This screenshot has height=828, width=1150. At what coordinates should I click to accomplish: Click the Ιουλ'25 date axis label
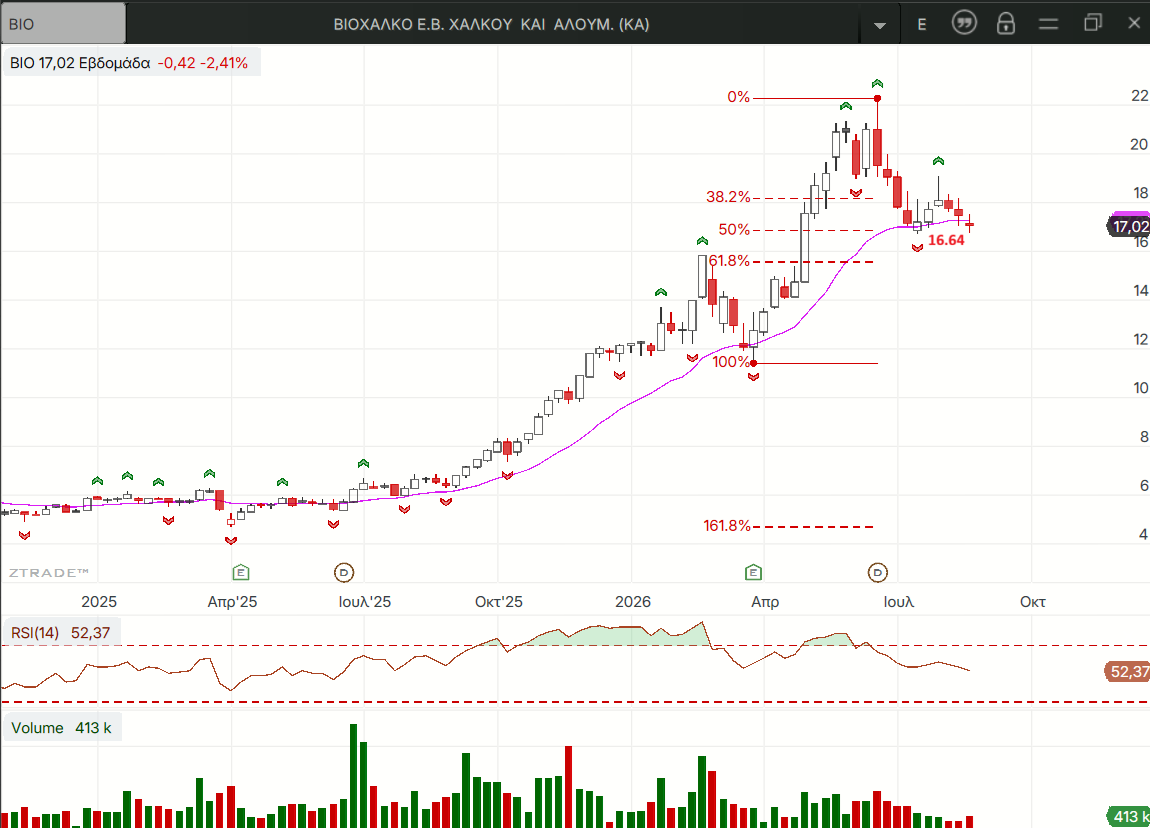click(365, 601)
